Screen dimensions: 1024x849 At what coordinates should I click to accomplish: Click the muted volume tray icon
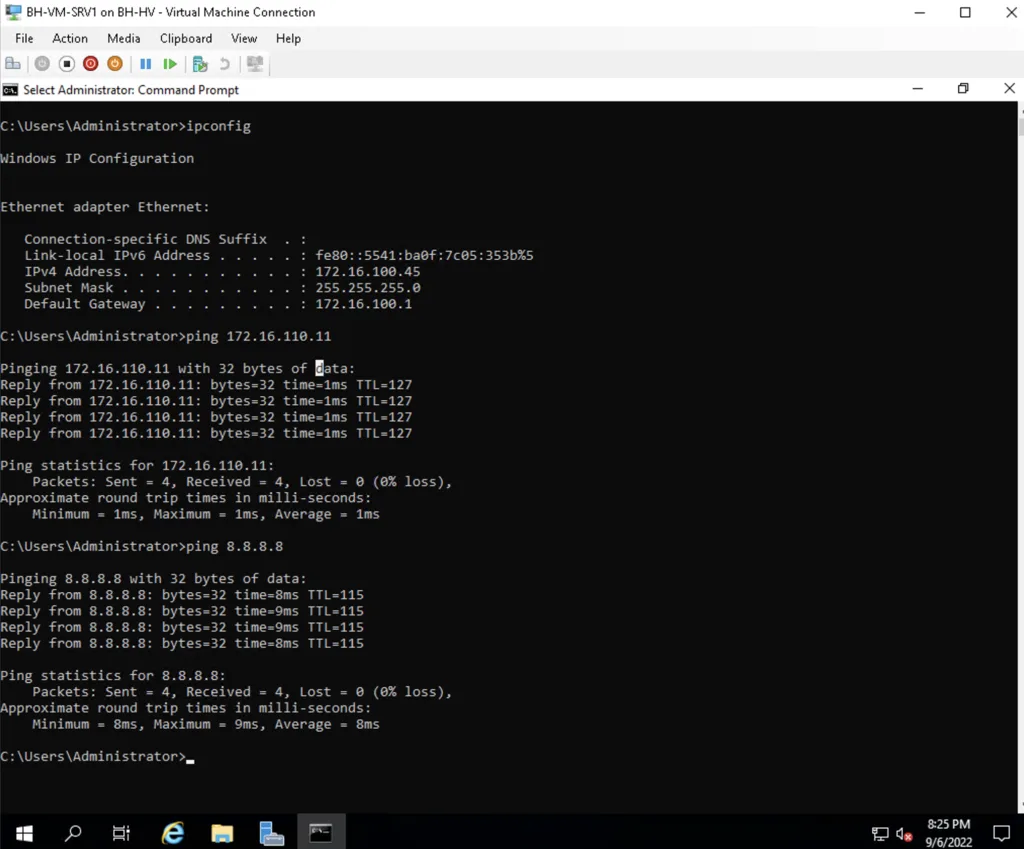pos(903,833)
